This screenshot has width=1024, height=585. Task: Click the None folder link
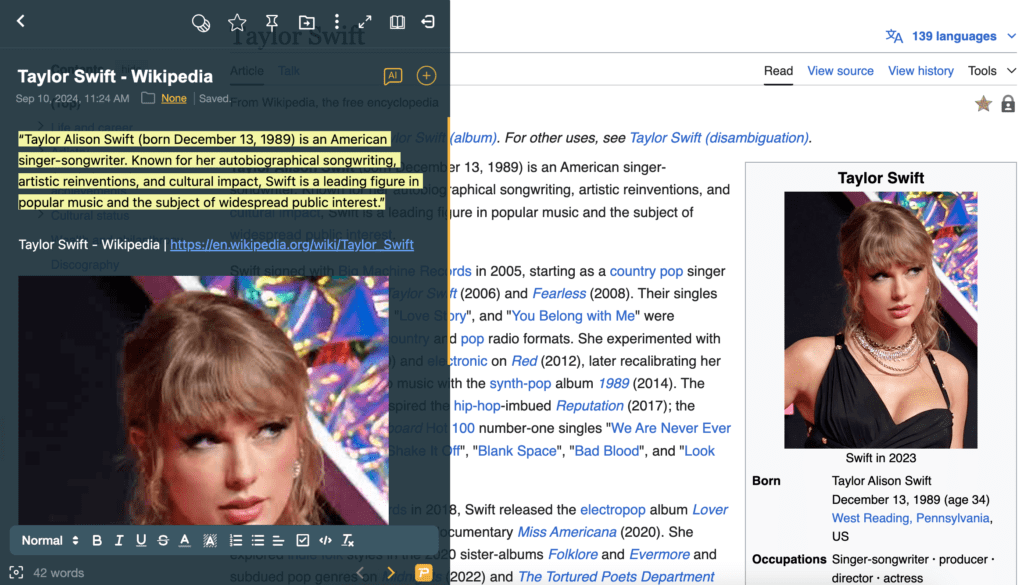pyautogui.click(x=174, y=99)
